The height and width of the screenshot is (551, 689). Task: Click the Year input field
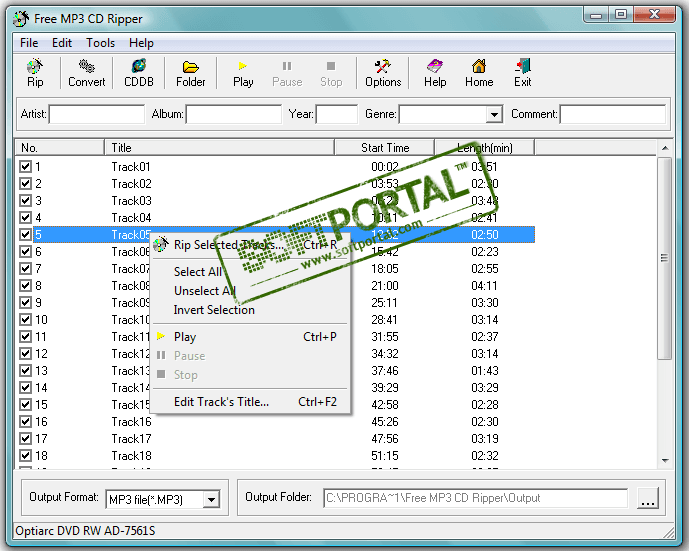pos(337,114)
